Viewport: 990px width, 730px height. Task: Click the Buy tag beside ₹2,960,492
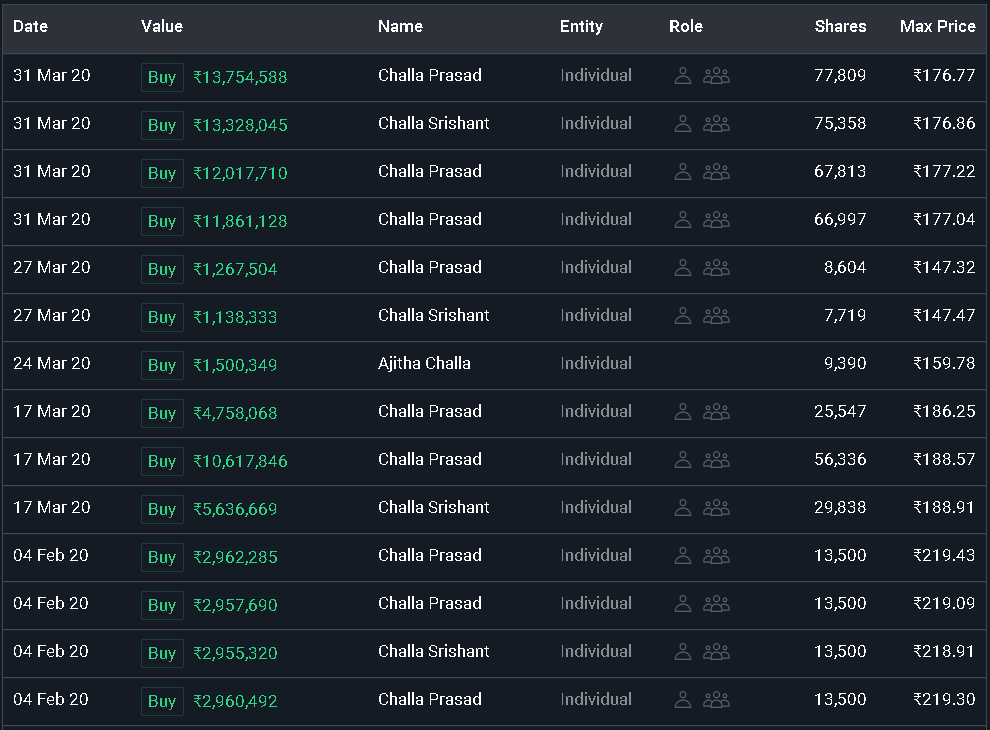pos(162,701)
